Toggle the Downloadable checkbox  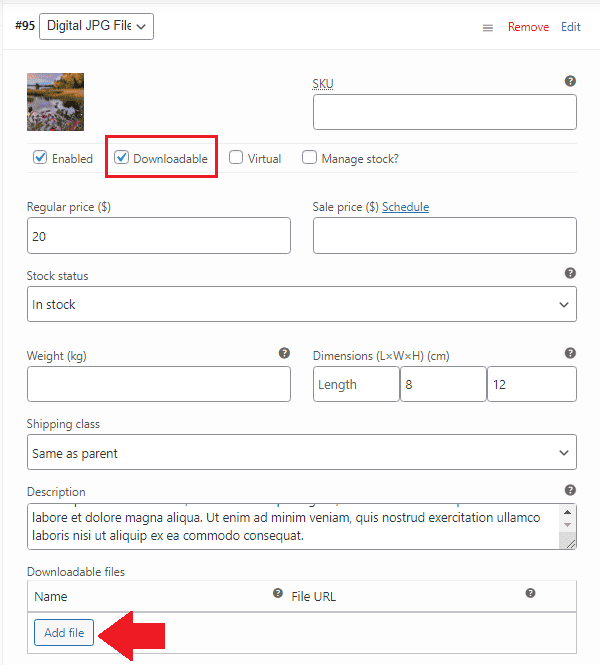(x=122, y=157)
